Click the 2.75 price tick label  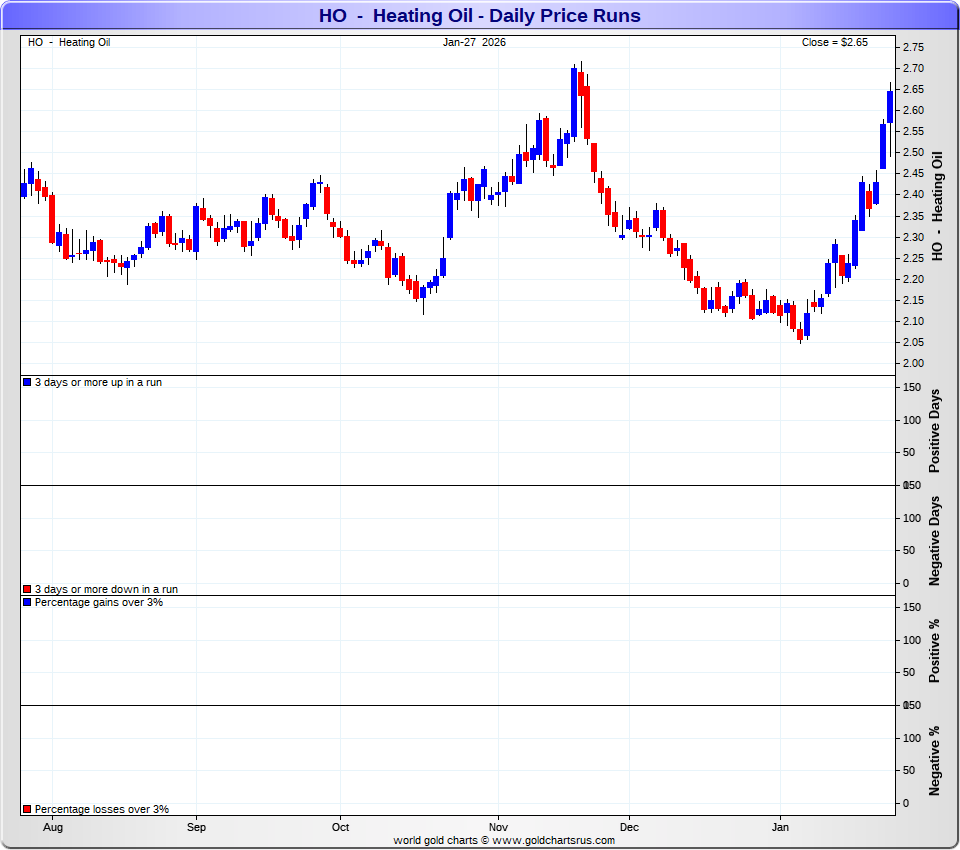pos(912,47)
